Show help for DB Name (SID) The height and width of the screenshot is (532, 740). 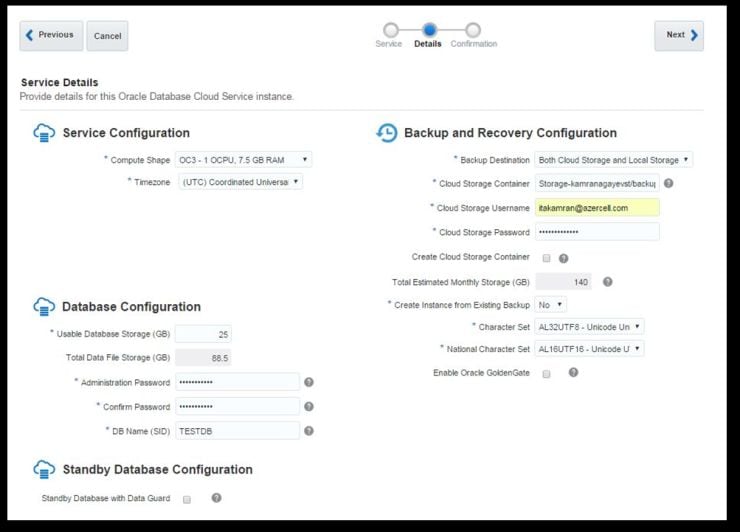[309, 431]
